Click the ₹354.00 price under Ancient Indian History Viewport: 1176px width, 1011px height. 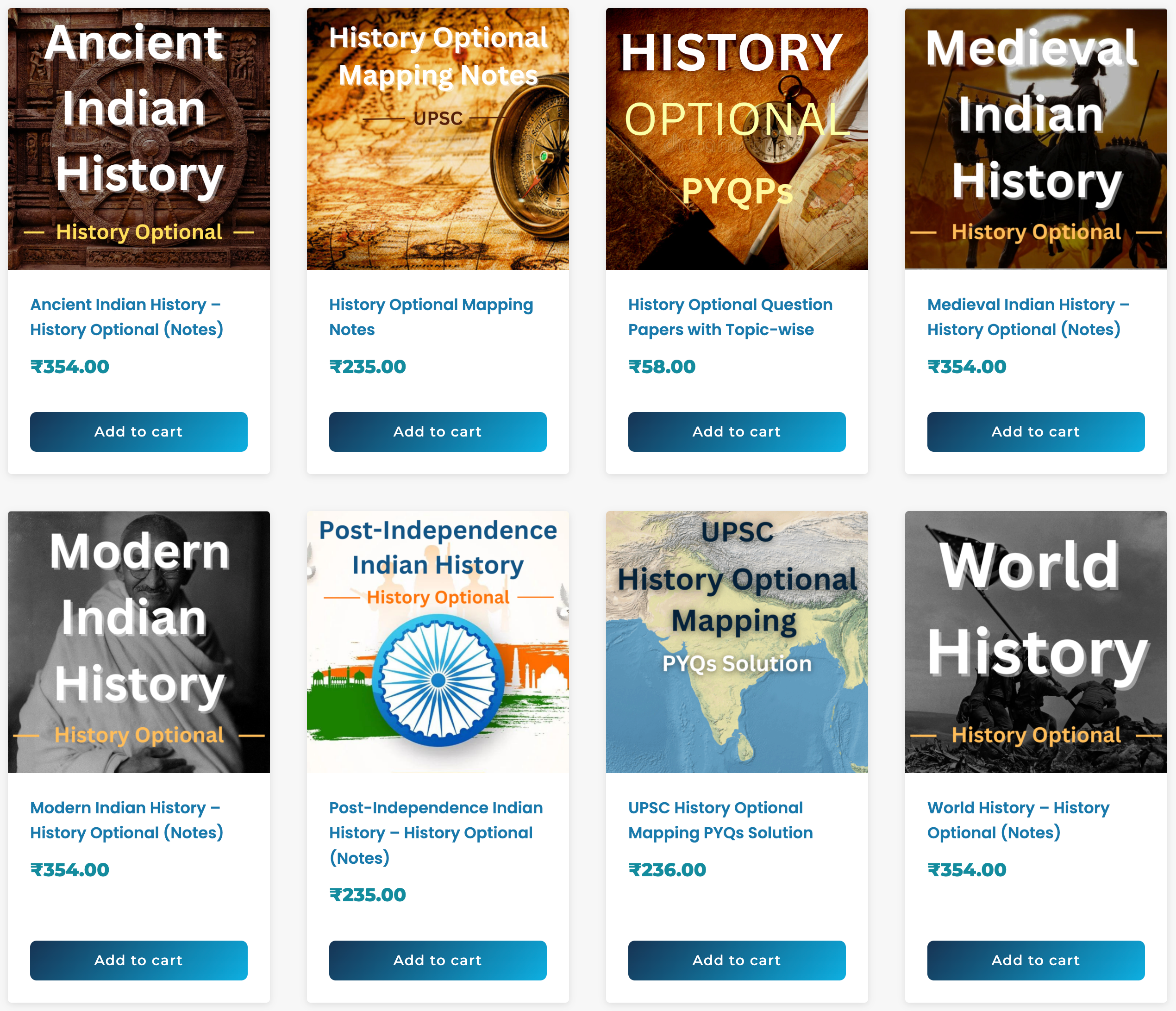click(x=70, y=367)
